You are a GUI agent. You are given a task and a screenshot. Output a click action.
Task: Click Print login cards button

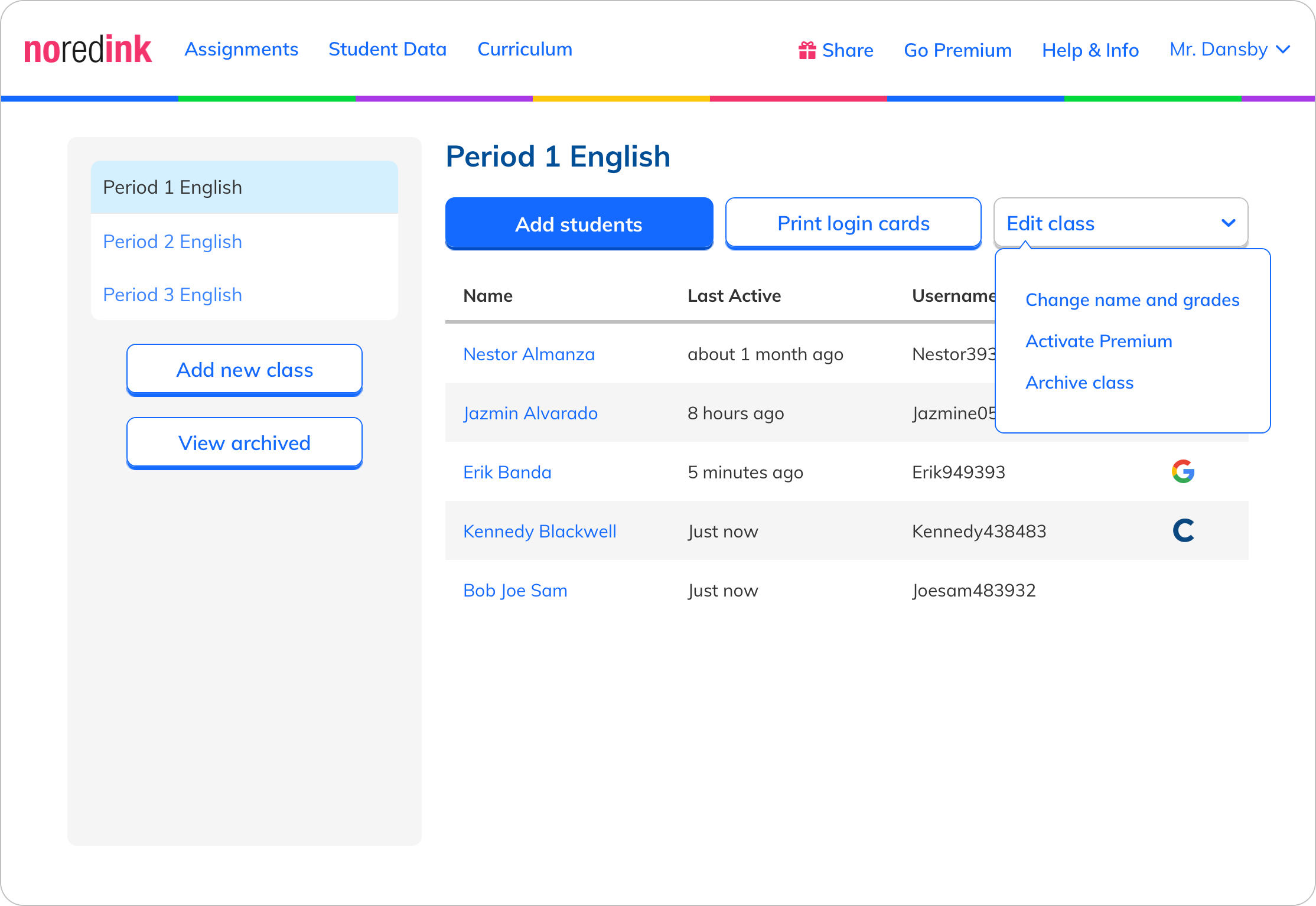coord(853,223)
